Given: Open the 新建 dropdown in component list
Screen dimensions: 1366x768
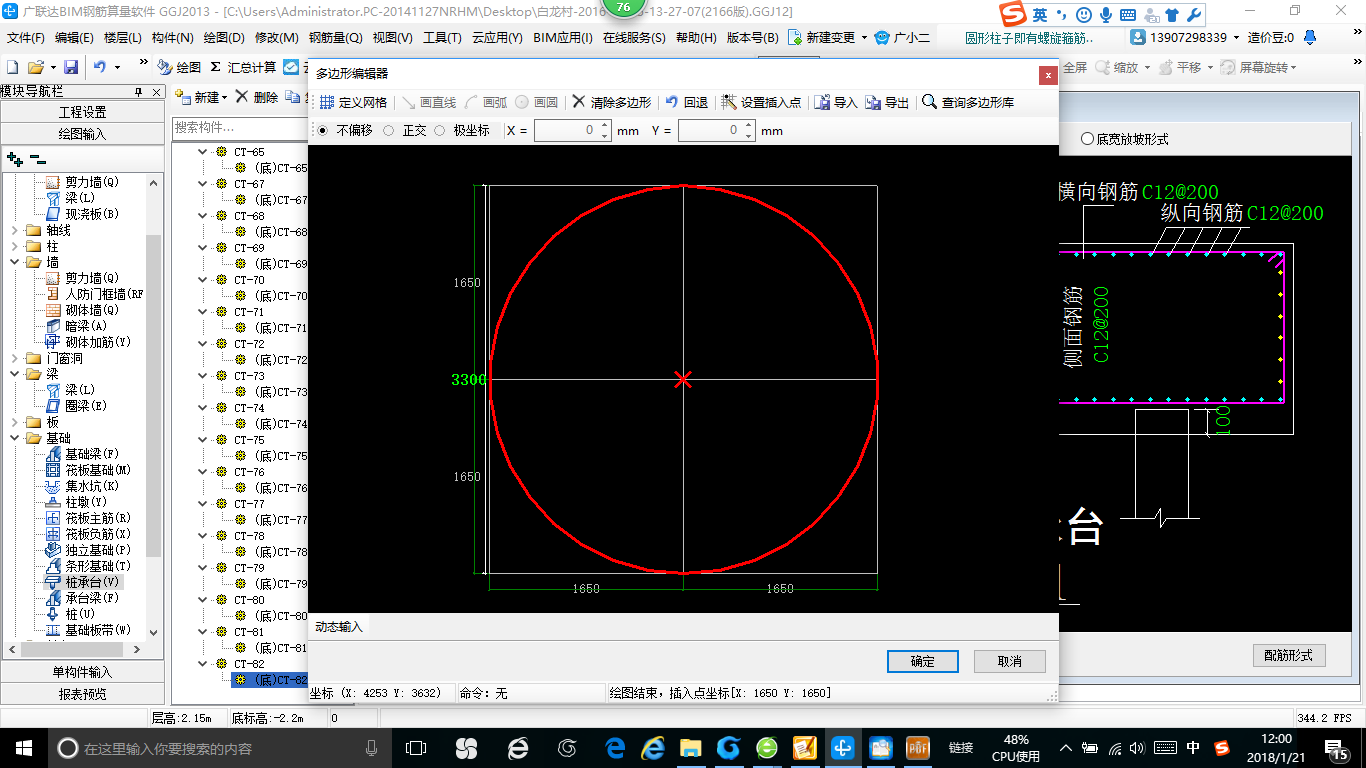Looking at the screenshot, I should 225,97.
